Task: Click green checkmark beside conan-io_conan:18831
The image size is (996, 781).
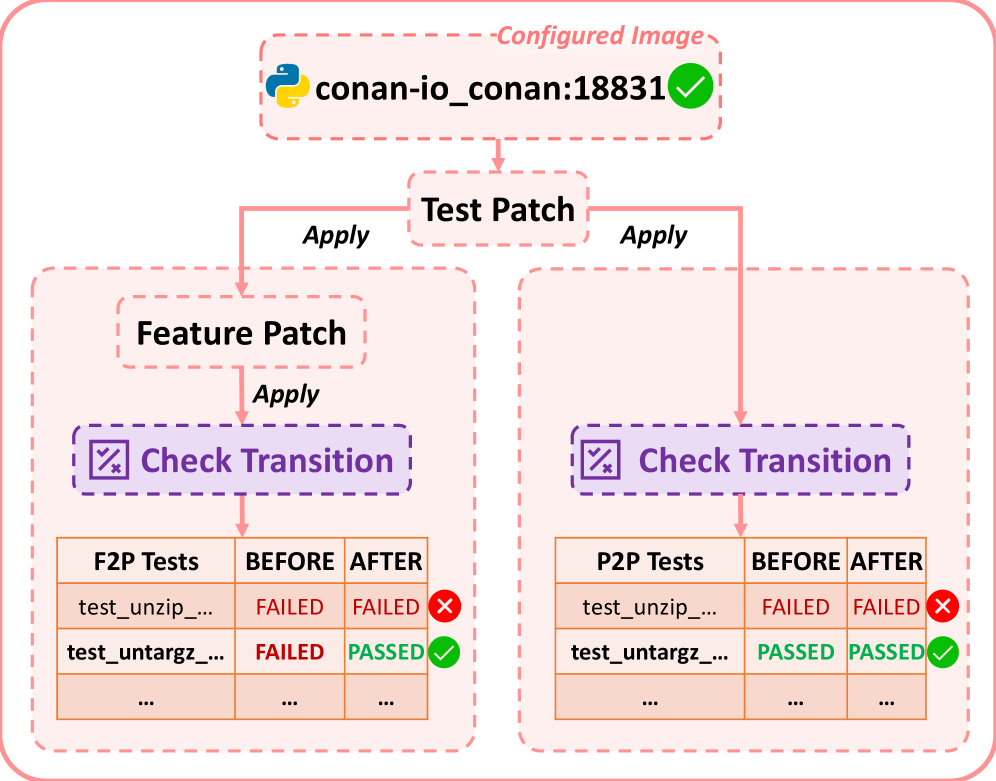Action: [x=690, y=86]
